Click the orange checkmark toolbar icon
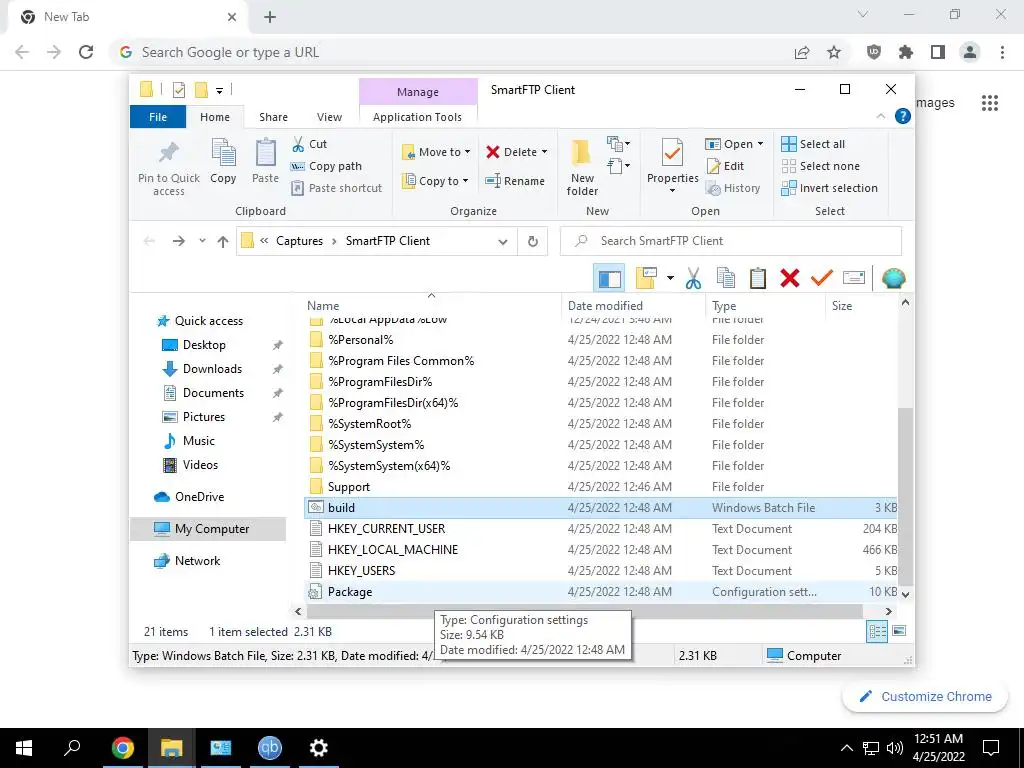The height and width of the screenshot is (768, 1024). 822,279
